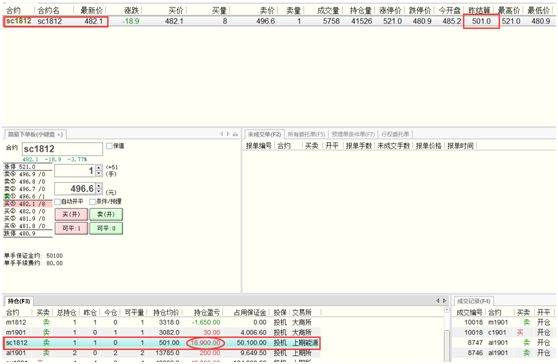Select the sc1812 row in positions list
This screenshot has width=558, height=364.
point(162,343)
